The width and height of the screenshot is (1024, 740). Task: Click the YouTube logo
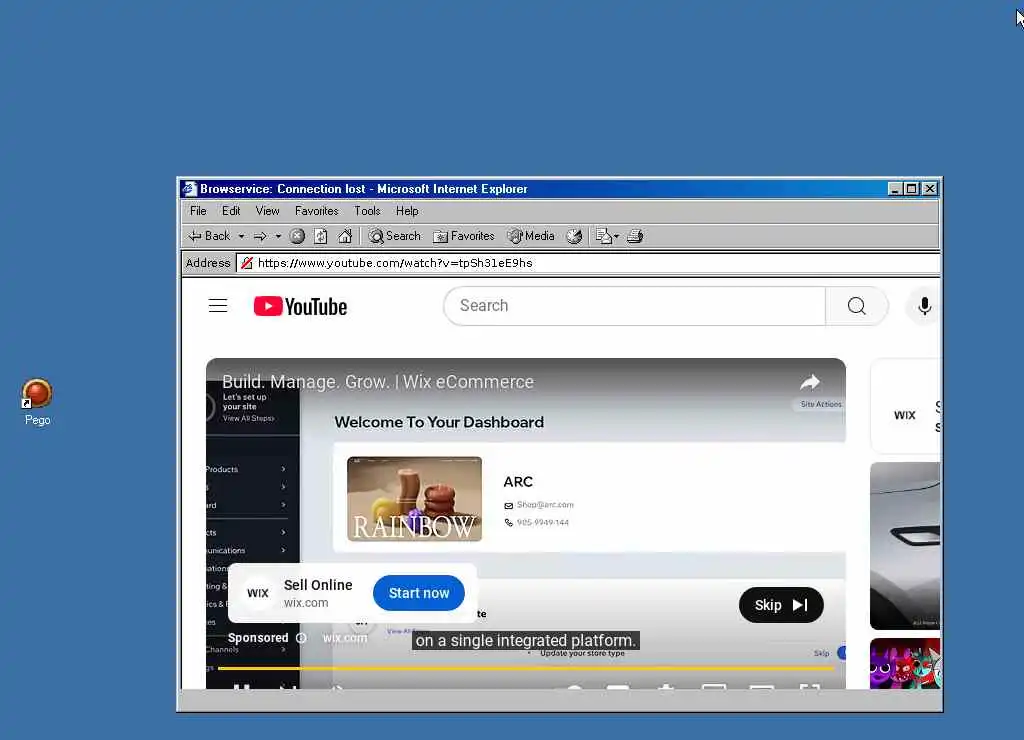300,306
